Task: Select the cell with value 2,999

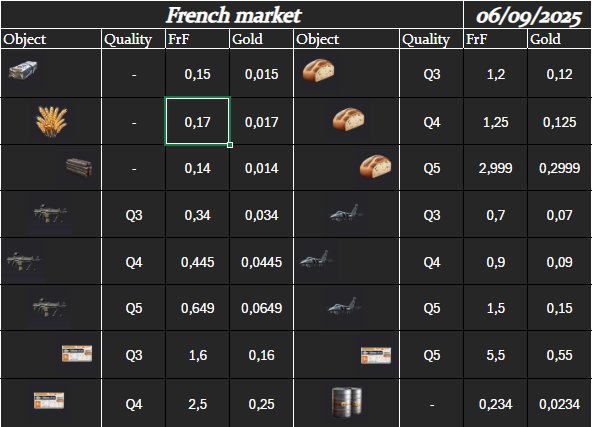Action: pyautogui.click(x=495, y=168)
